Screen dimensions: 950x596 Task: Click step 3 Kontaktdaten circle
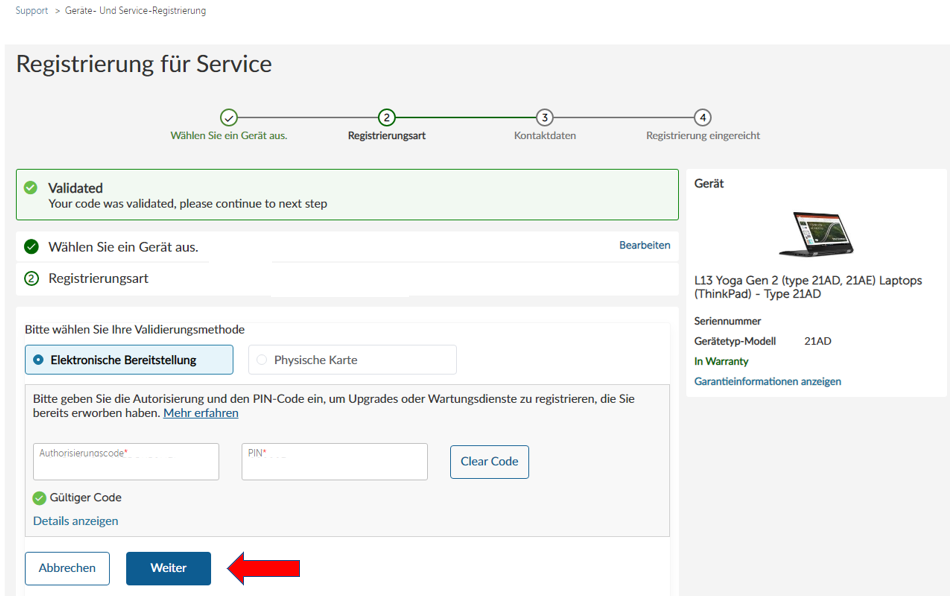[x=545, y=118]
